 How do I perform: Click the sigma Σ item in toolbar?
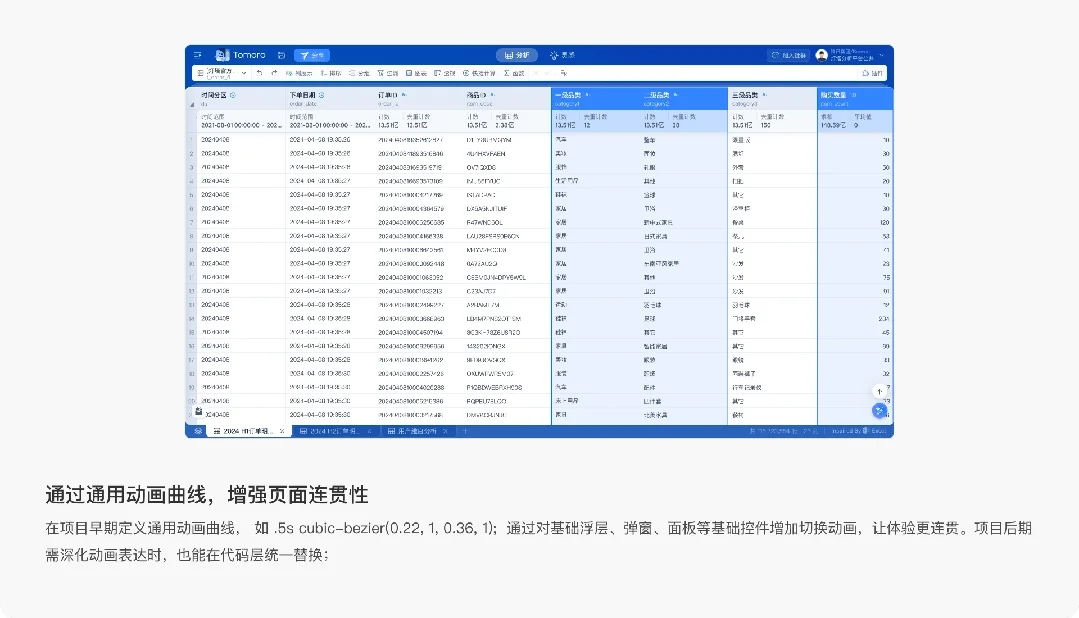pos(514,73)
